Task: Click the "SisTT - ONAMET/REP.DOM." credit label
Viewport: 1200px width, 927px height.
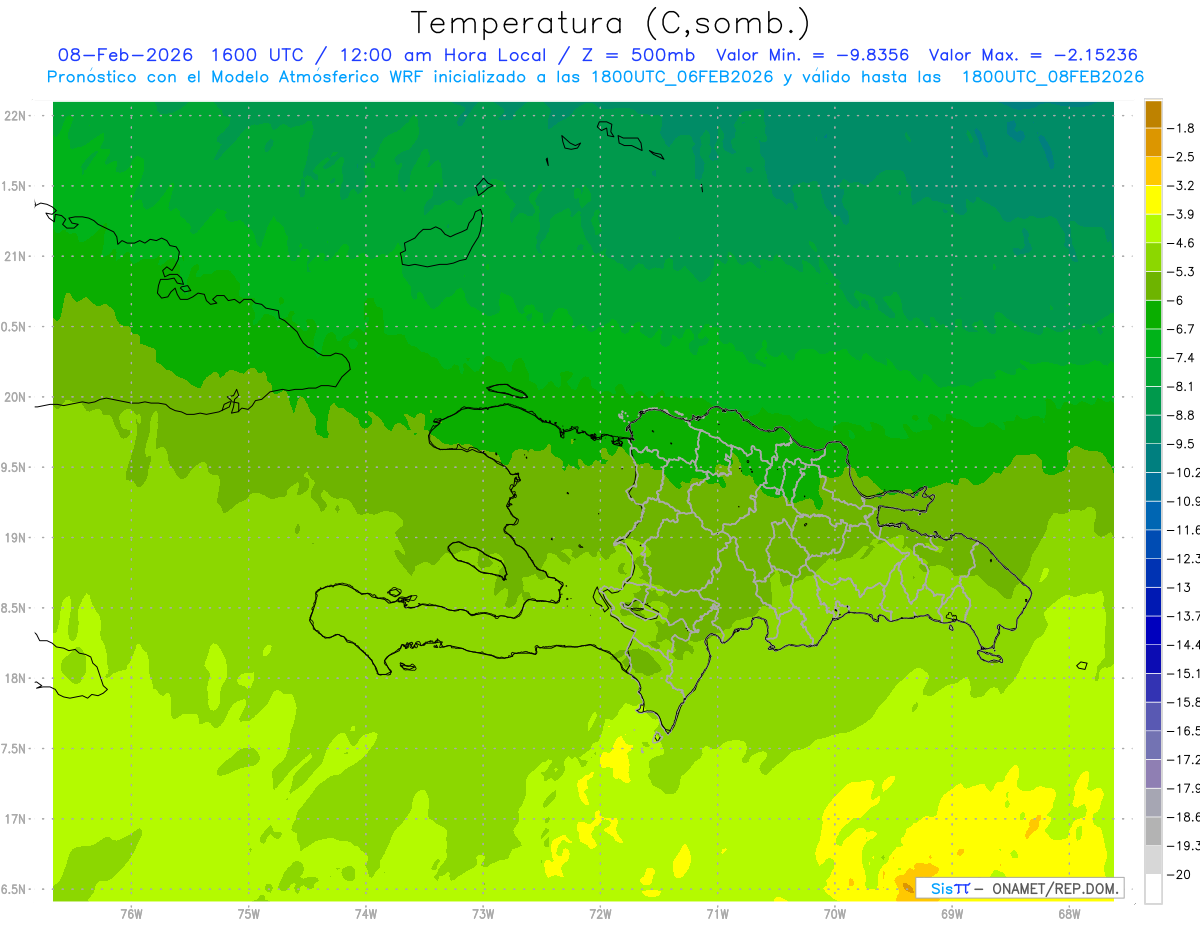Action: [1019, 888]
